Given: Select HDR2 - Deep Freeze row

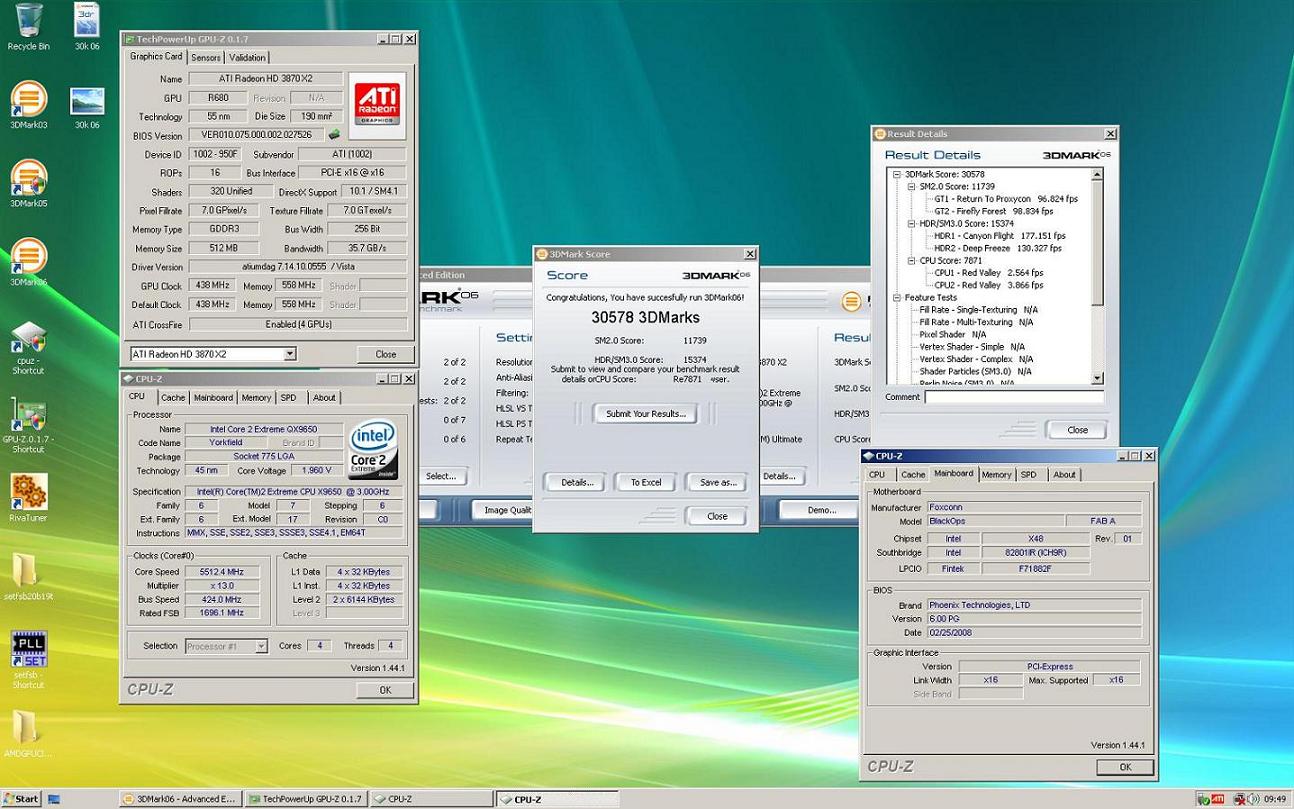Looking at the screenshot, I should click(x=998, y=248).
